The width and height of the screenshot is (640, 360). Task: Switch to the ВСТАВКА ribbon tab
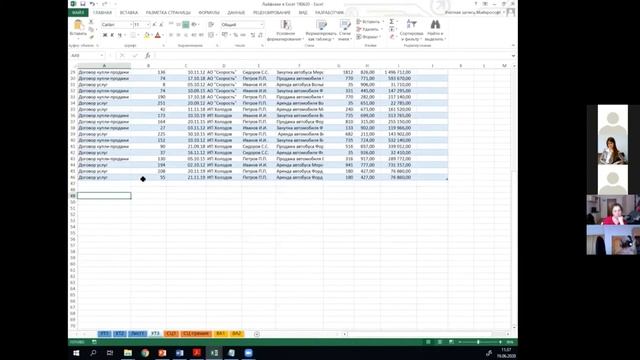coord(129,13)
